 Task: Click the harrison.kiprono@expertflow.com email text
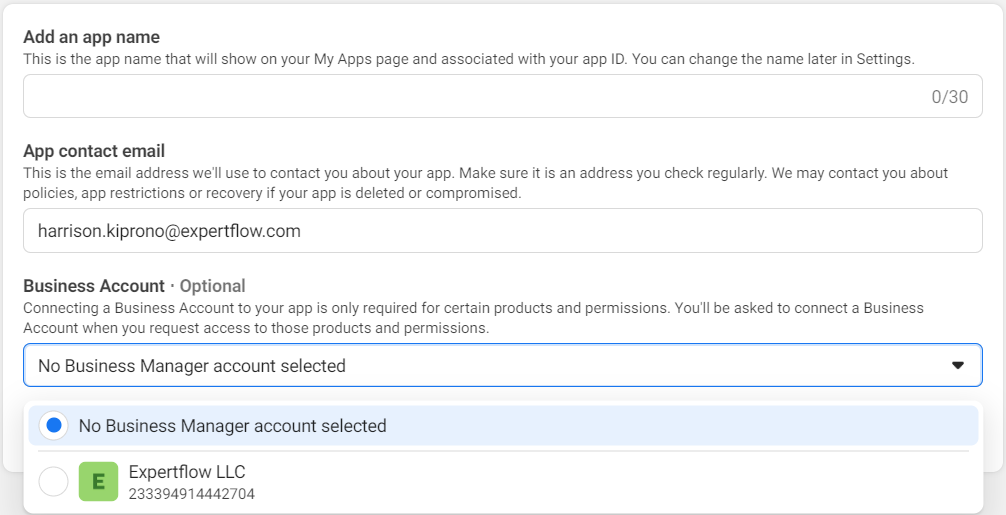pyautogui.click(x=169, y=231)
